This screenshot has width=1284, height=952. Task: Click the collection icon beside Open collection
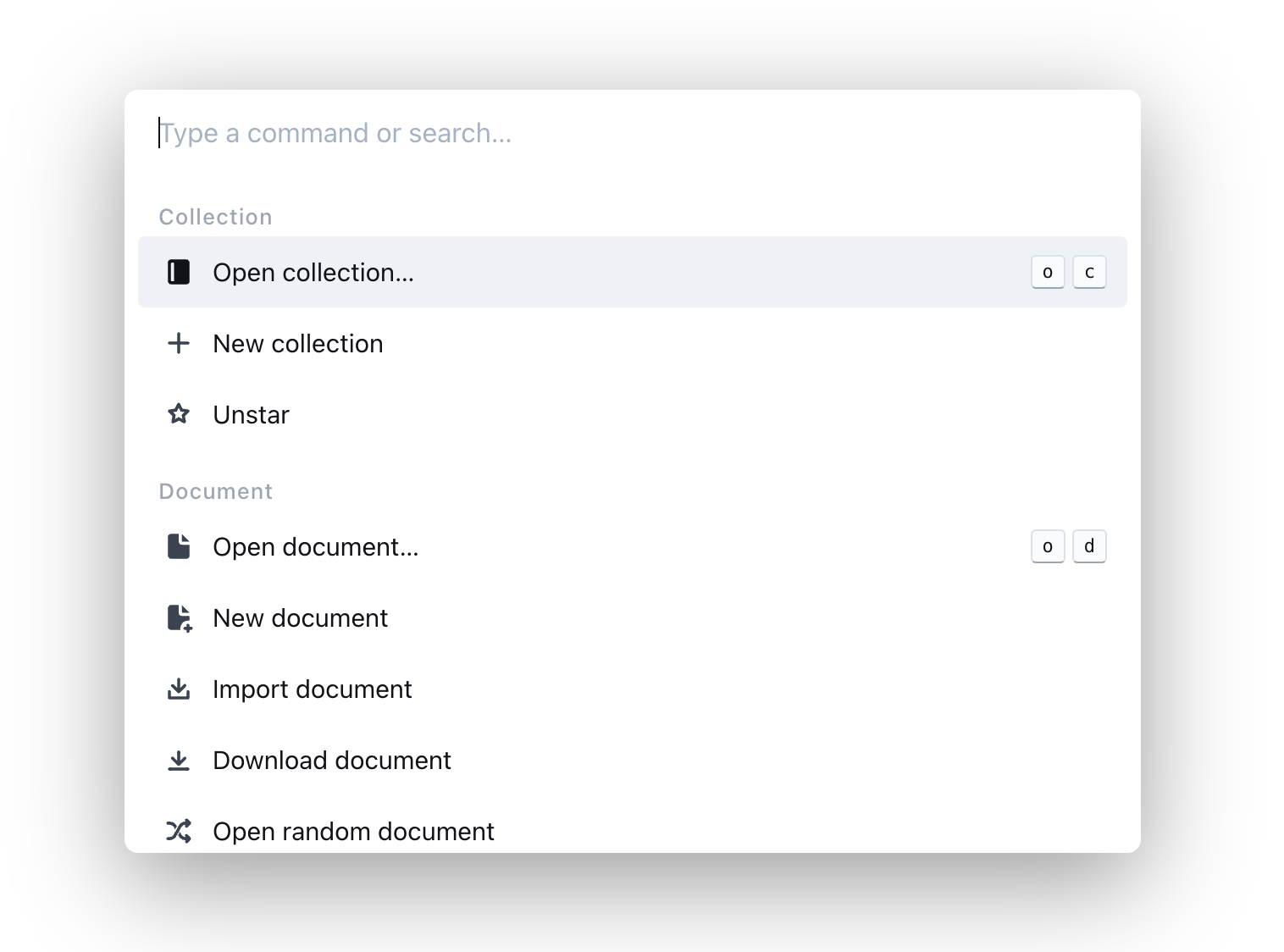[x=179, y=272]
